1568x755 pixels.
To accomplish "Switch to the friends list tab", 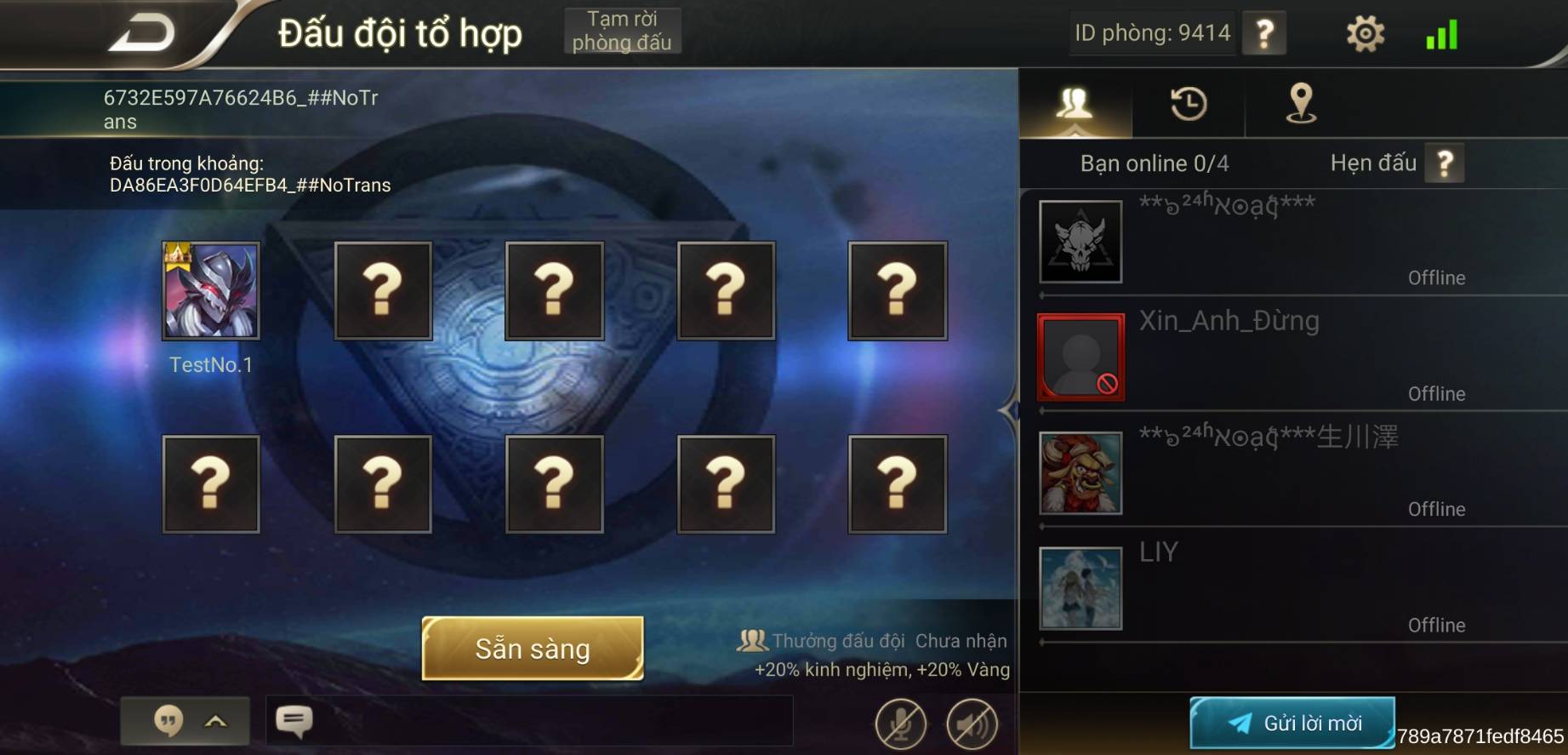I will (x=1075, y=104).
